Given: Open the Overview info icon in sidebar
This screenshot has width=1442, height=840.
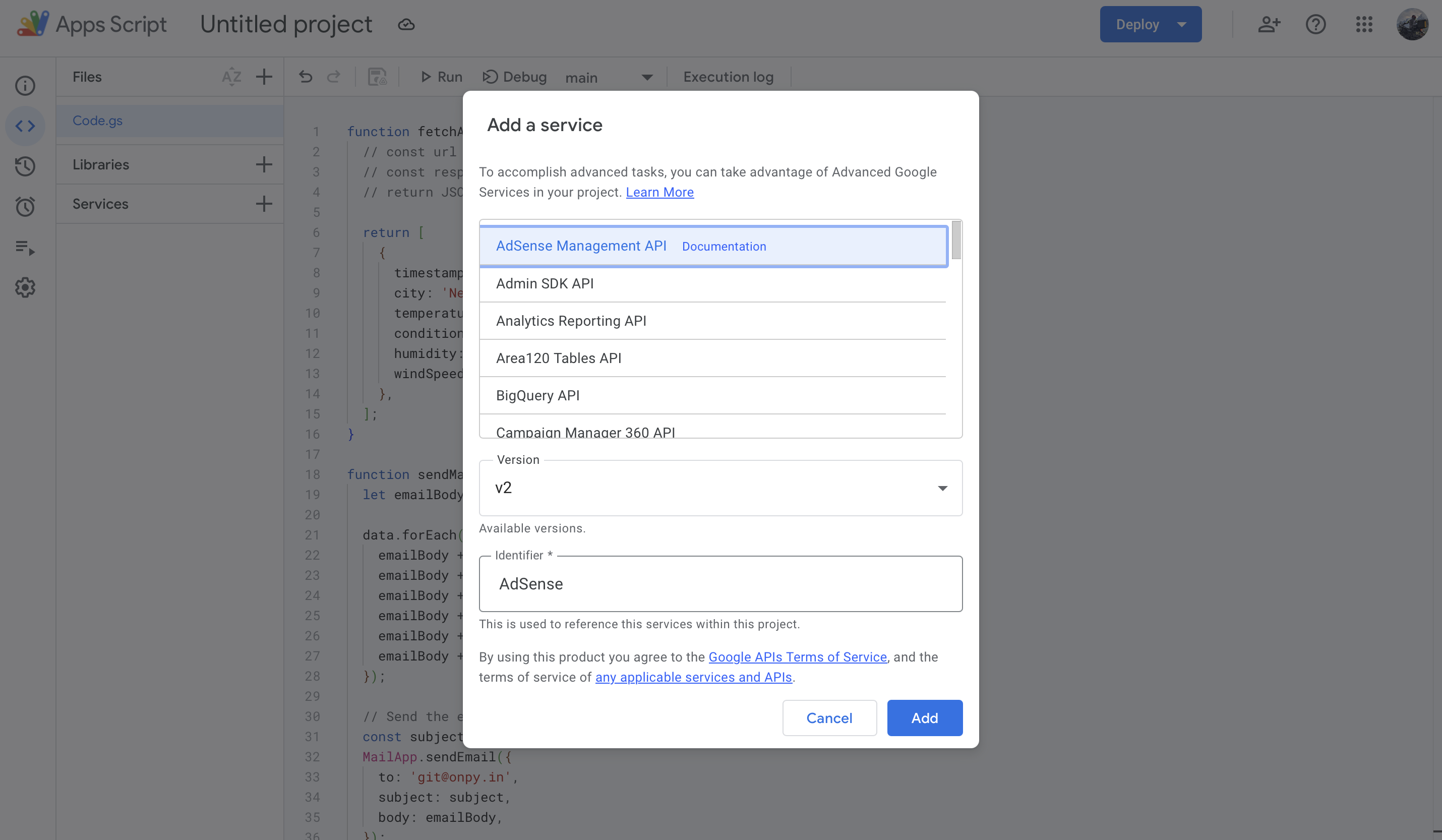Looking at the screenshot, I should (x=25, y=86).
